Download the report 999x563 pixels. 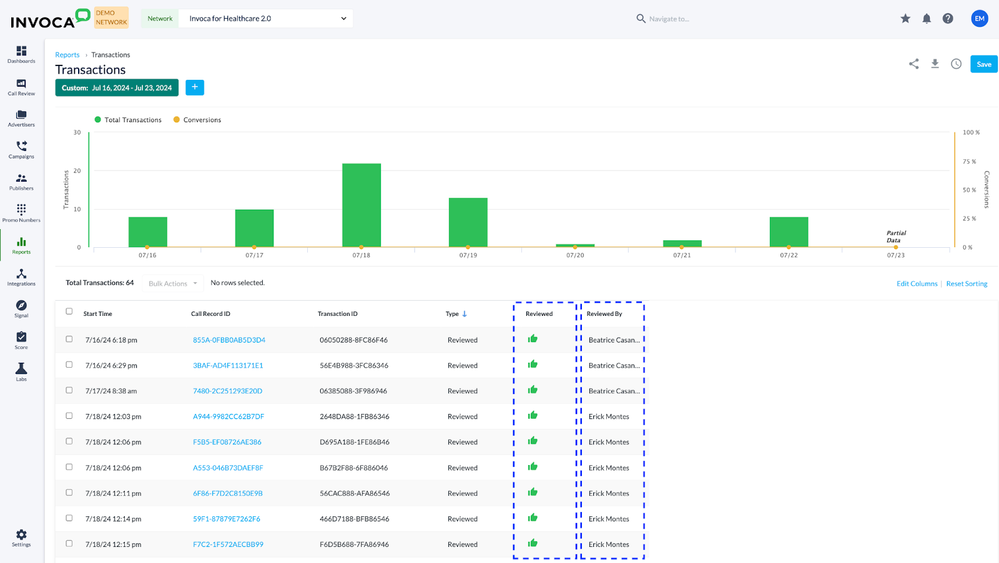935,64
